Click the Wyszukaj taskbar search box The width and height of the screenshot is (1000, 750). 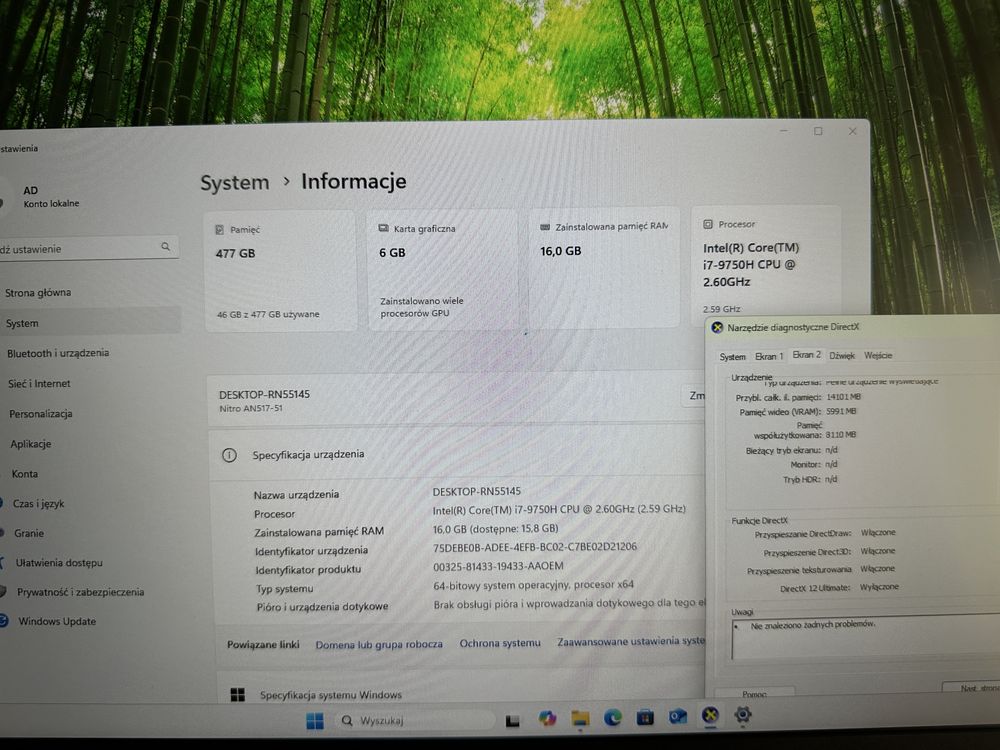415,721
